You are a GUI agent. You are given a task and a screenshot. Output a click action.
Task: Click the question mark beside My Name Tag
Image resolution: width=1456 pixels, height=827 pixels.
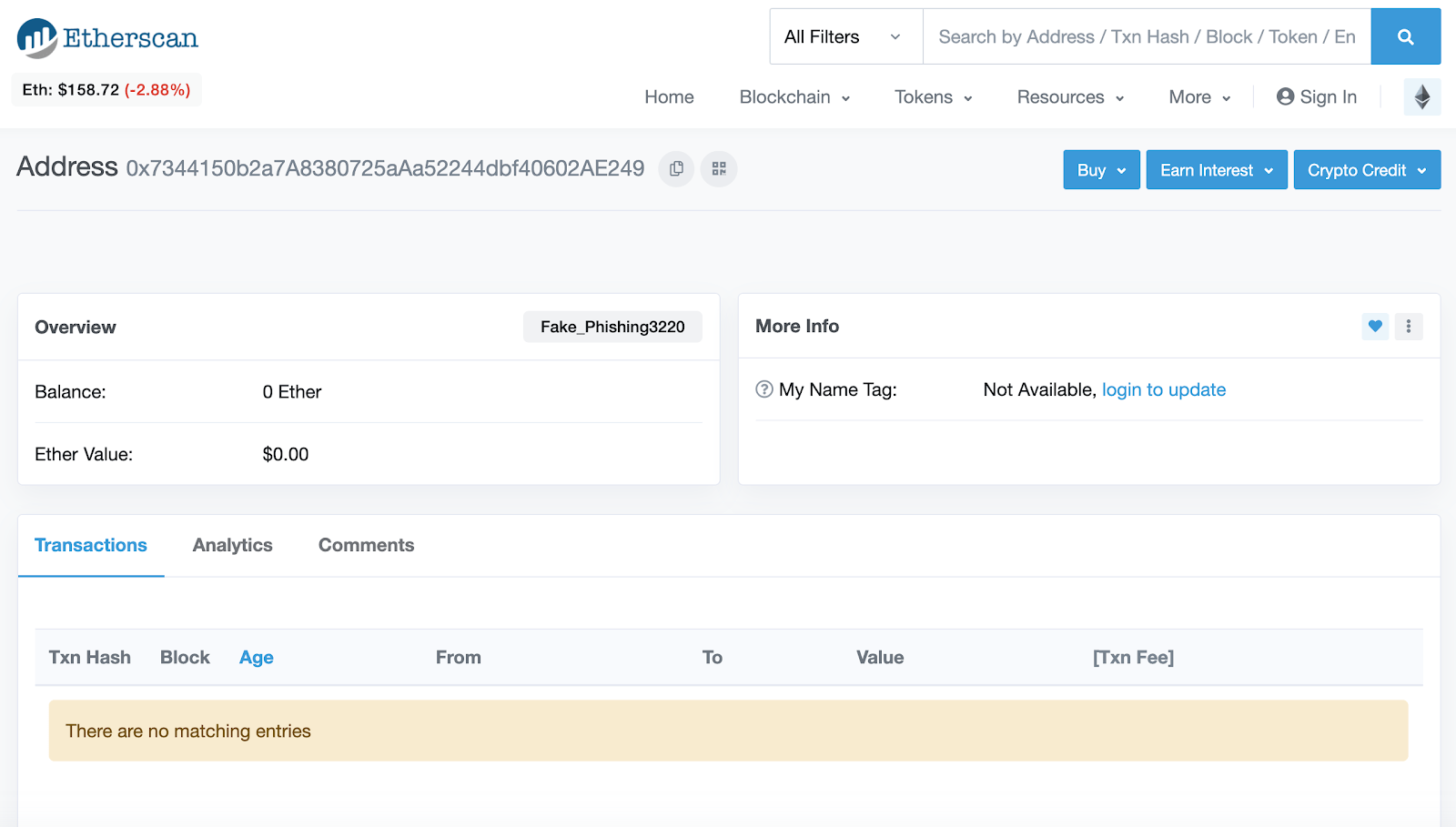tap(763, 389)
